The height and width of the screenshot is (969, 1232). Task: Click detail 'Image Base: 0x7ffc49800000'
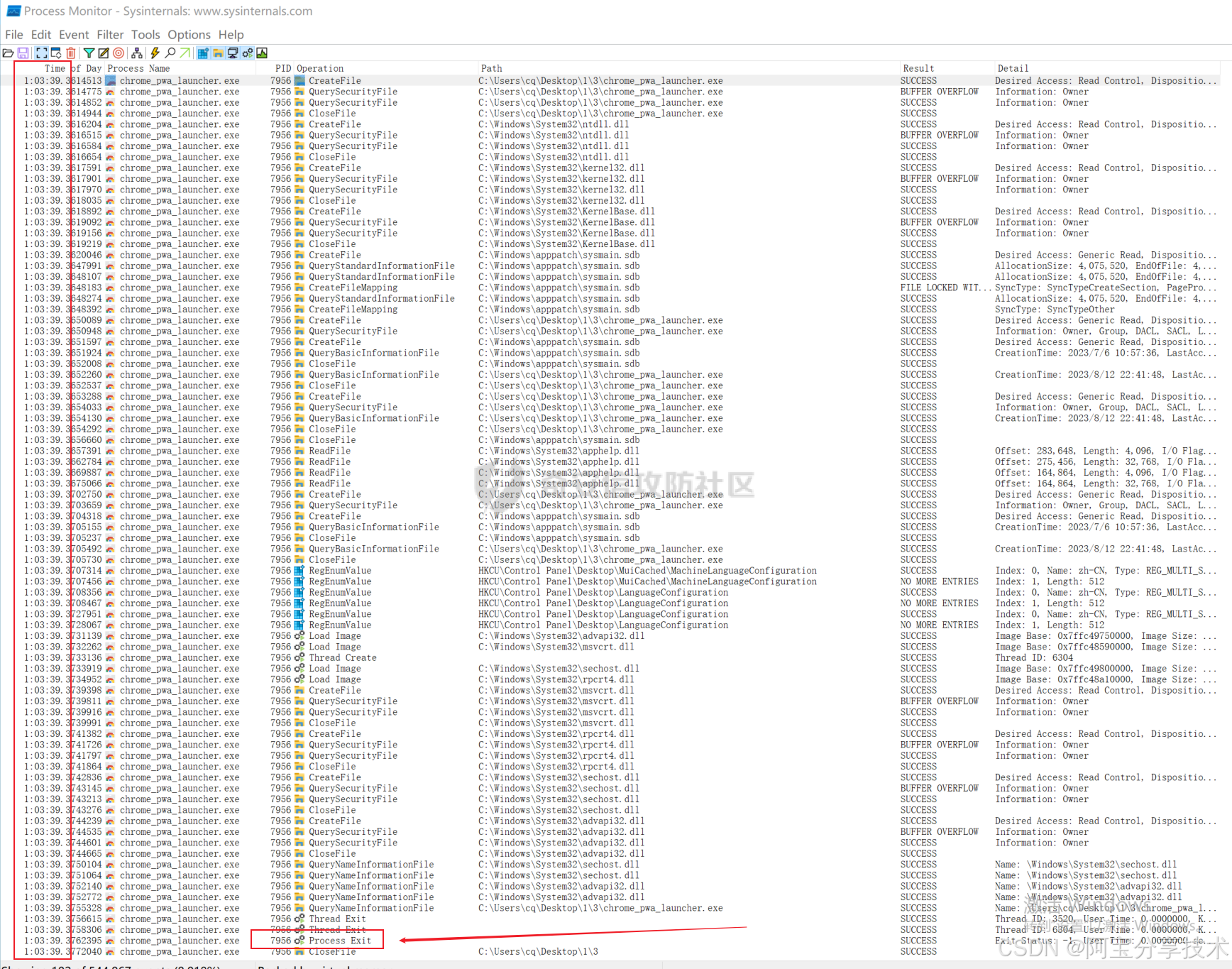click(x=1105, y=669)
